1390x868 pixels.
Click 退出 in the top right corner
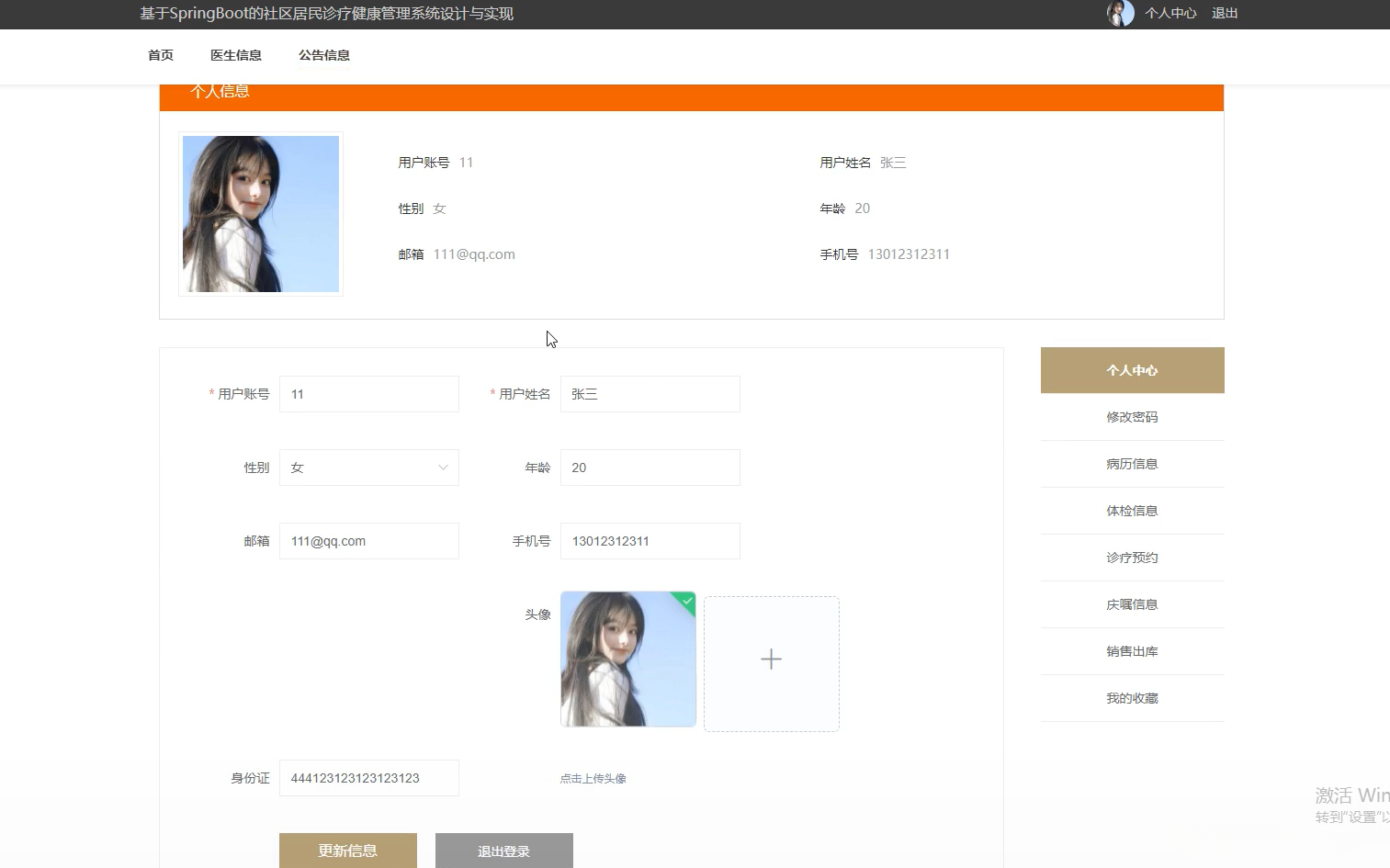pos(1225,13)
